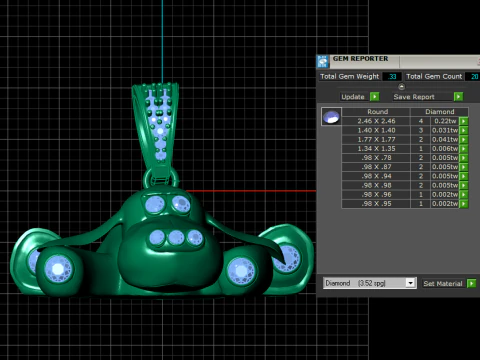
Task: Click the Total Gem Count label
Action: [434, 76]
